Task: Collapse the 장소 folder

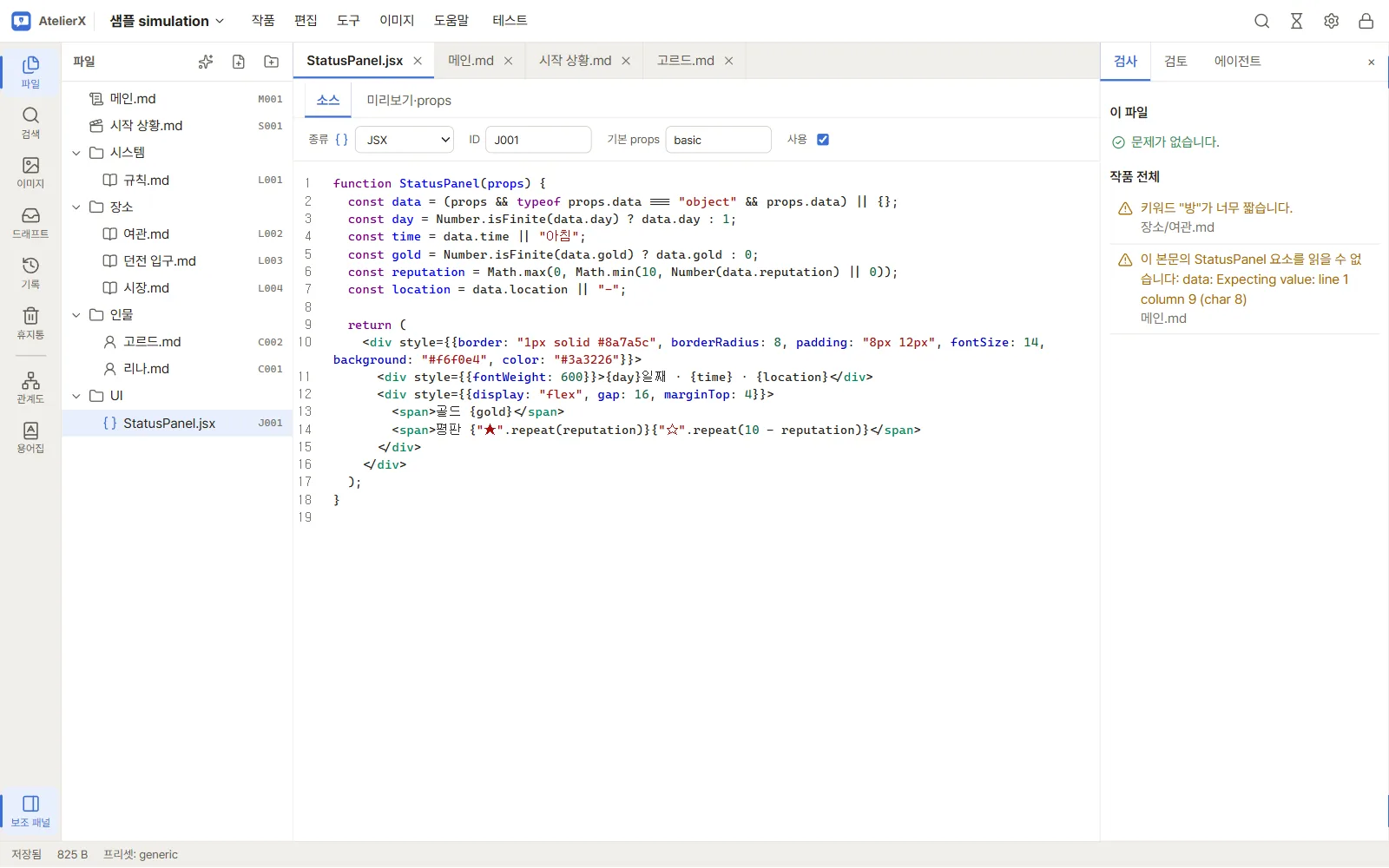Action: 76,207
